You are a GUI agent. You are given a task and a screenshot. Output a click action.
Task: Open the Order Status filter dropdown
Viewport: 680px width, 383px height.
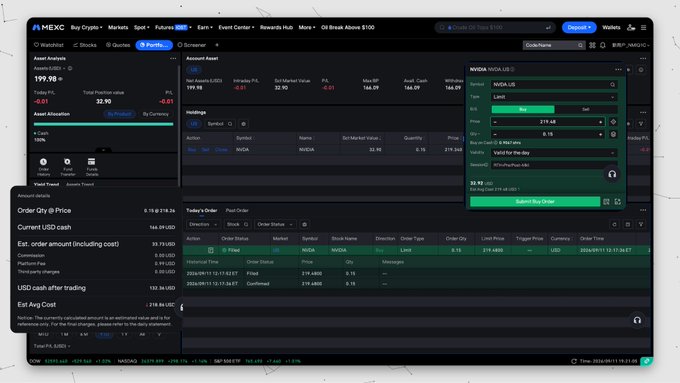click(x=275, y=225)
